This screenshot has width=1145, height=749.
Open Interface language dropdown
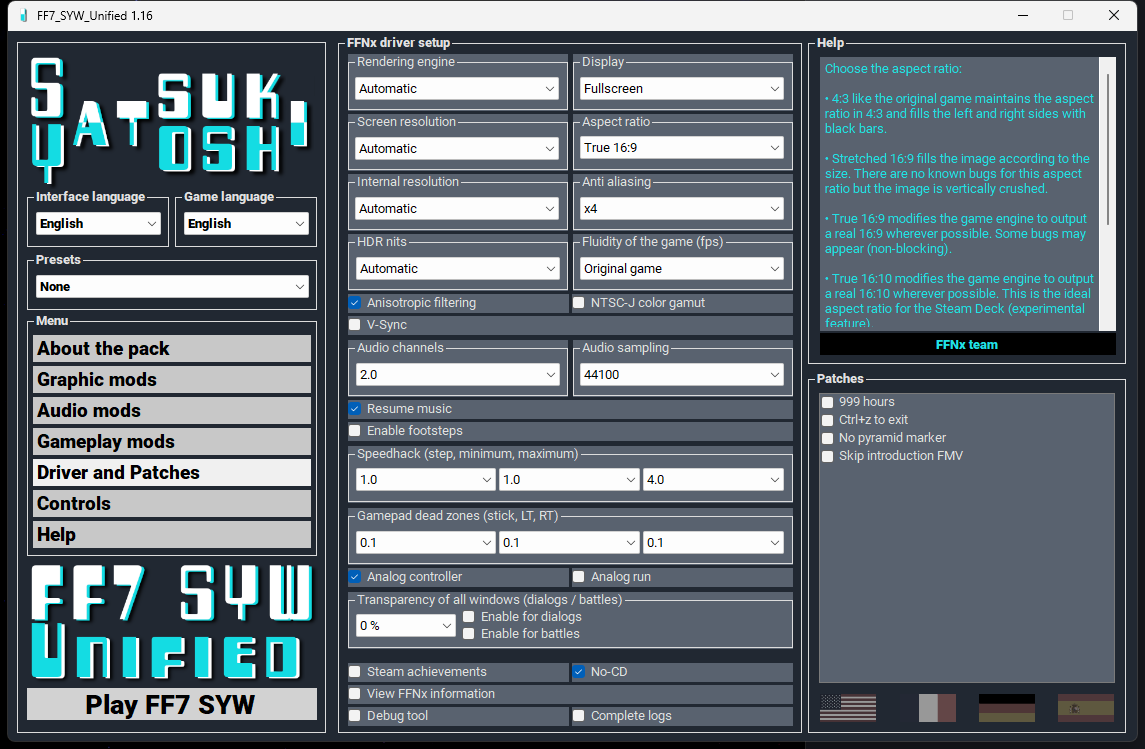pos(99,223)
